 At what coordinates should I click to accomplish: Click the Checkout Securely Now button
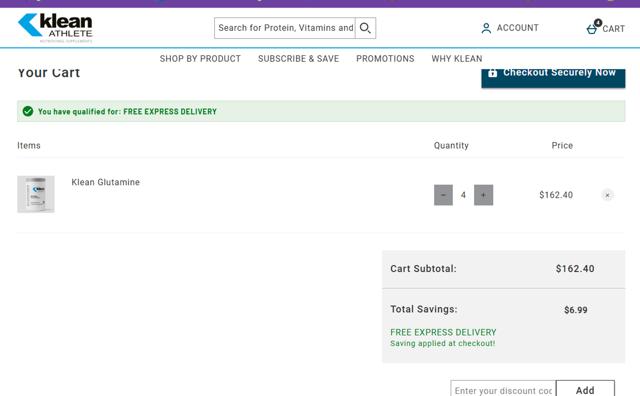pos(553,78)
